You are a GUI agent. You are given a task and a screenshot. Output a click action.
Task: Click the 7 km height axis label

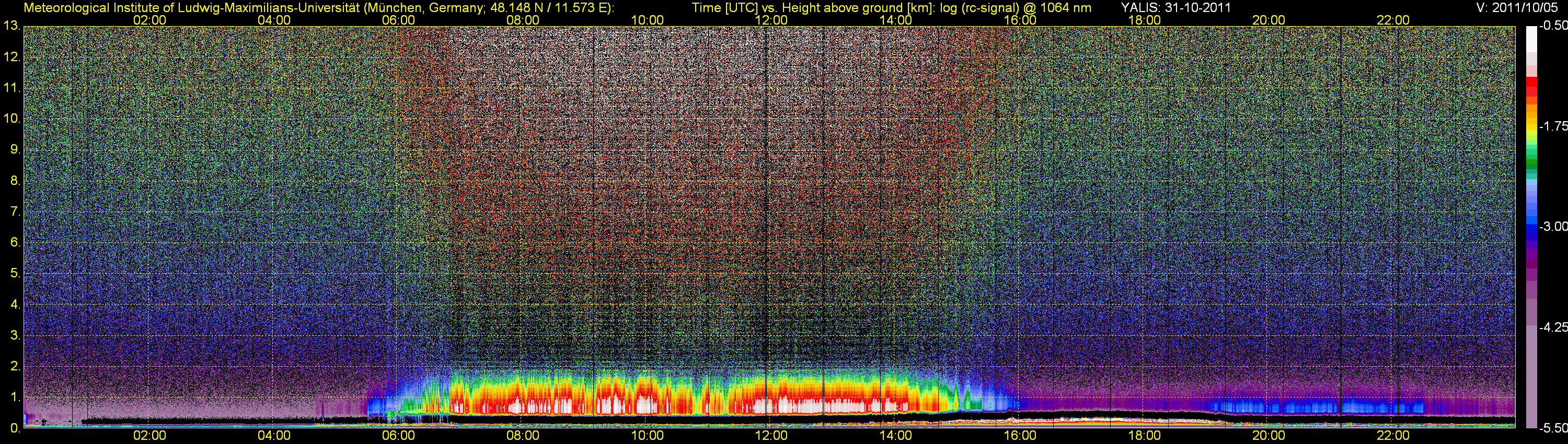(x=15, y=212)
